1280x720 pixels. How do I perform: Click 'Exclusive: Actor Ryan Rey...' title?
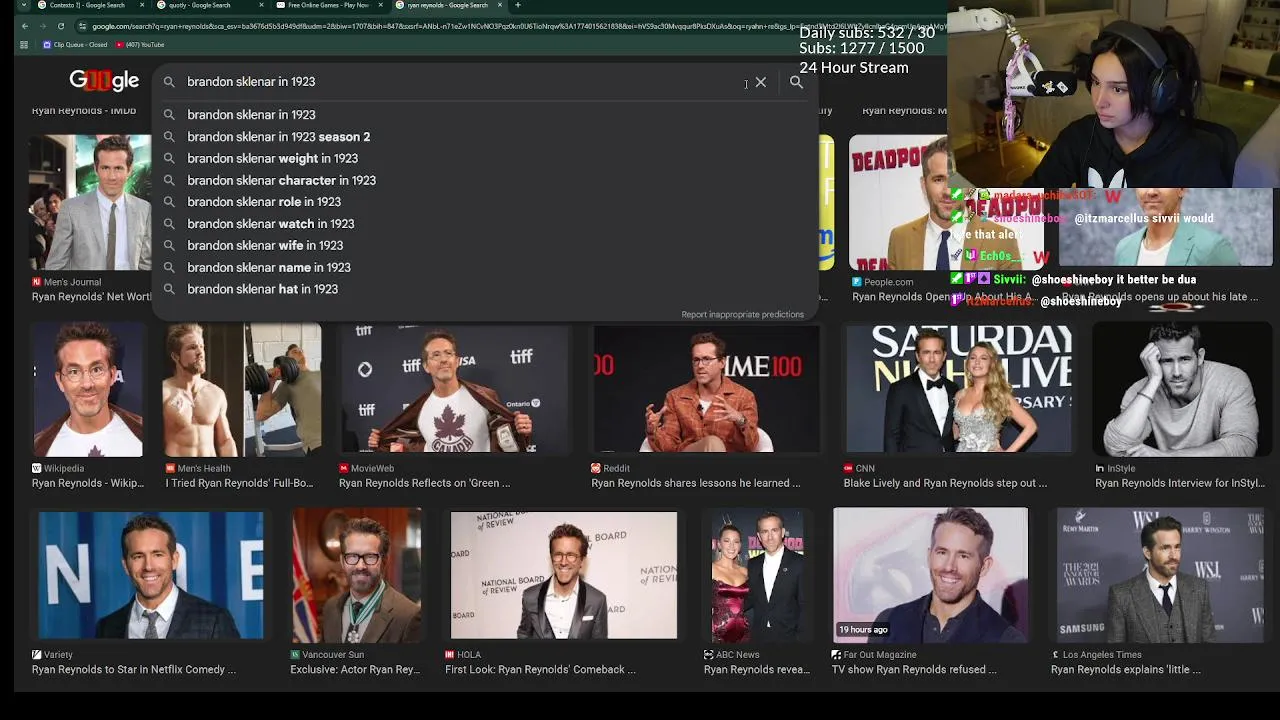(355, 669)
